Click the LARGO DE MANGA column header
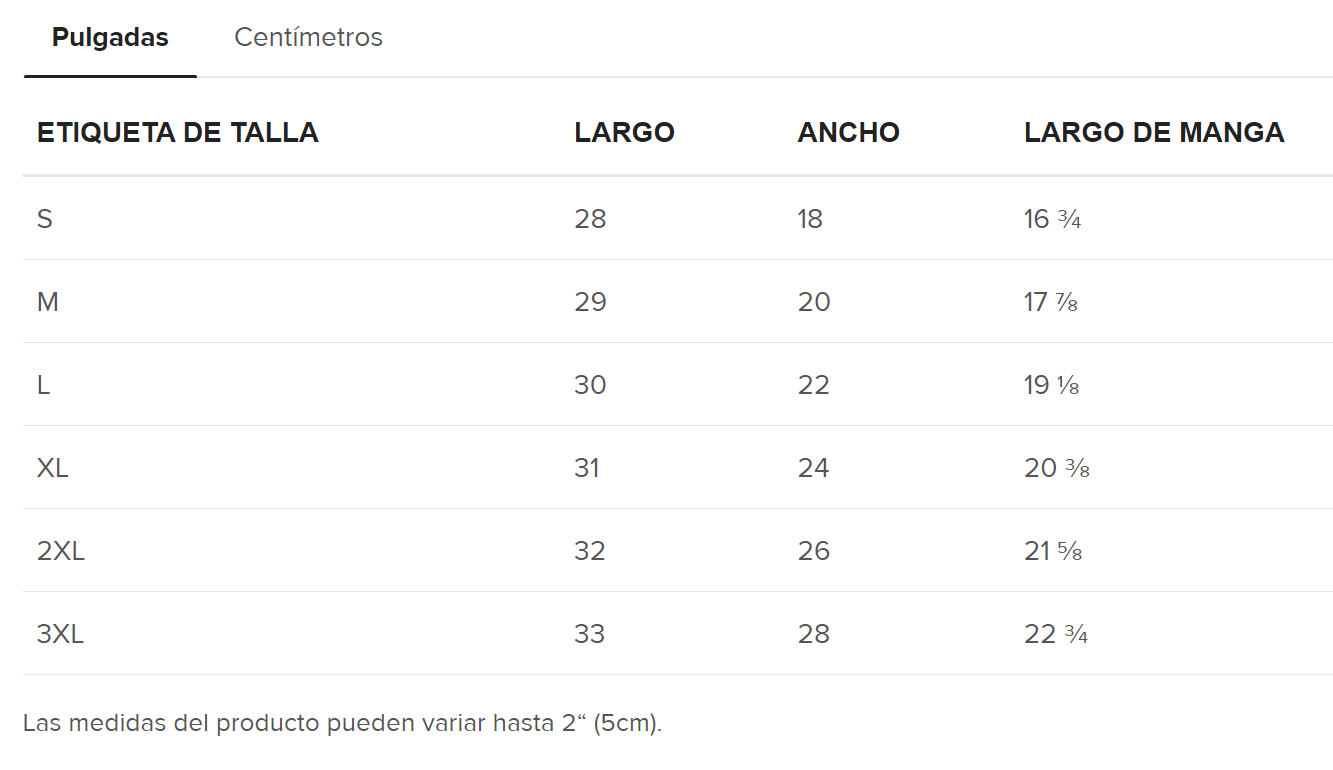Viewport: 1333px width, 770px height. tap(1154, 132)
